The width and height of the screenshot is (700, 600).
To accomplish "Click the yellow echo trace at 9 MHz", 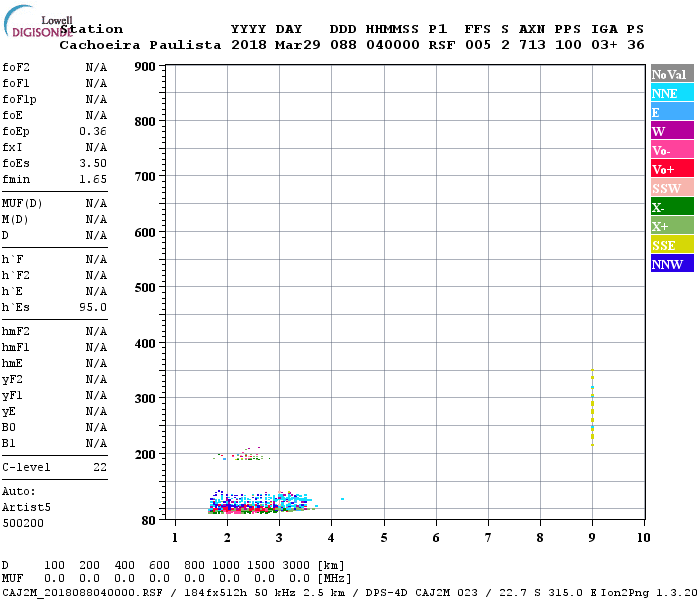I will 592,407.
